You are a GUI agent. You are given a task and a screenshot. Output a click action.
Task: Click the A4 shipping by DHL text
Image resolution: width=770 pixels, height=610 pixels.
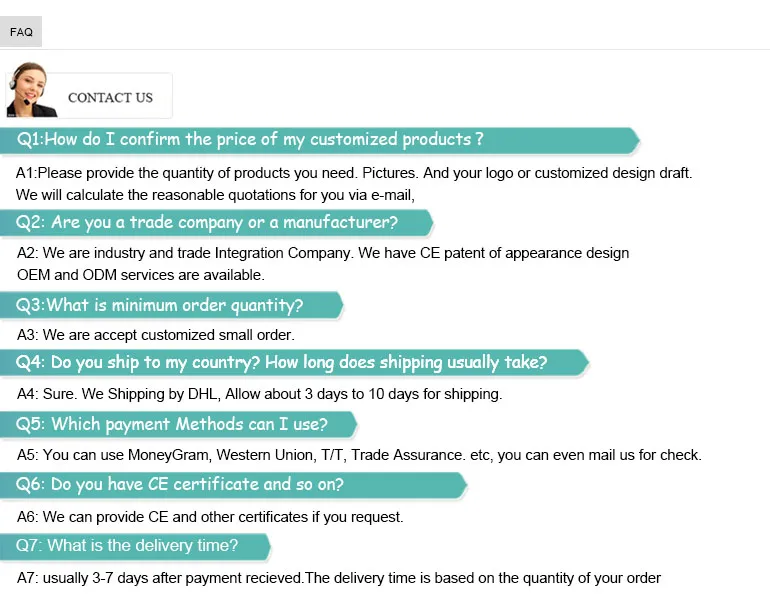pos(259,394)
